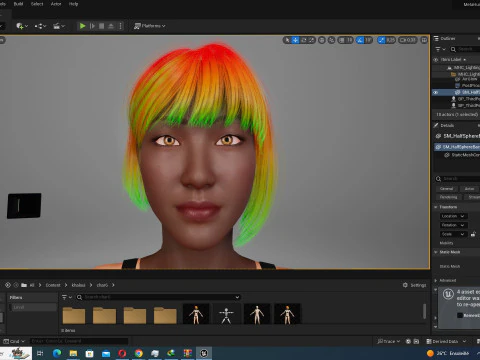The height and width of the screenshot is (360, 480).
Task: Toggle rotation snapping in viewport
Action: tap(360, 40)
